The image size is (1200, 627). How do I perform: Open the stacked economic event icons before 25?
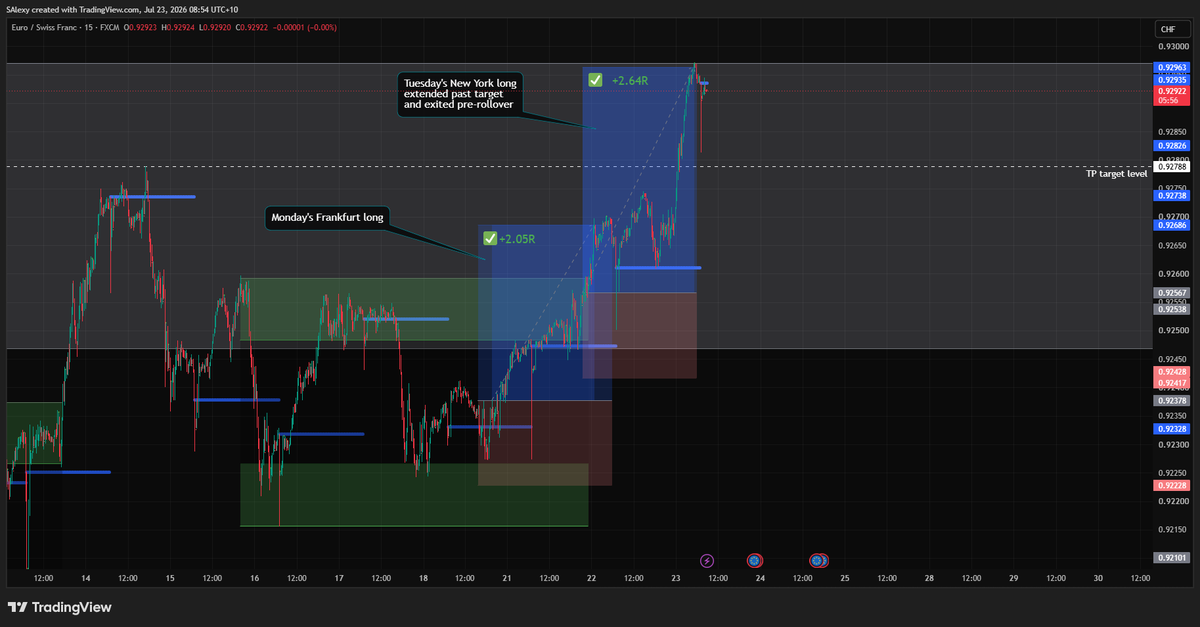click(820, 561)
